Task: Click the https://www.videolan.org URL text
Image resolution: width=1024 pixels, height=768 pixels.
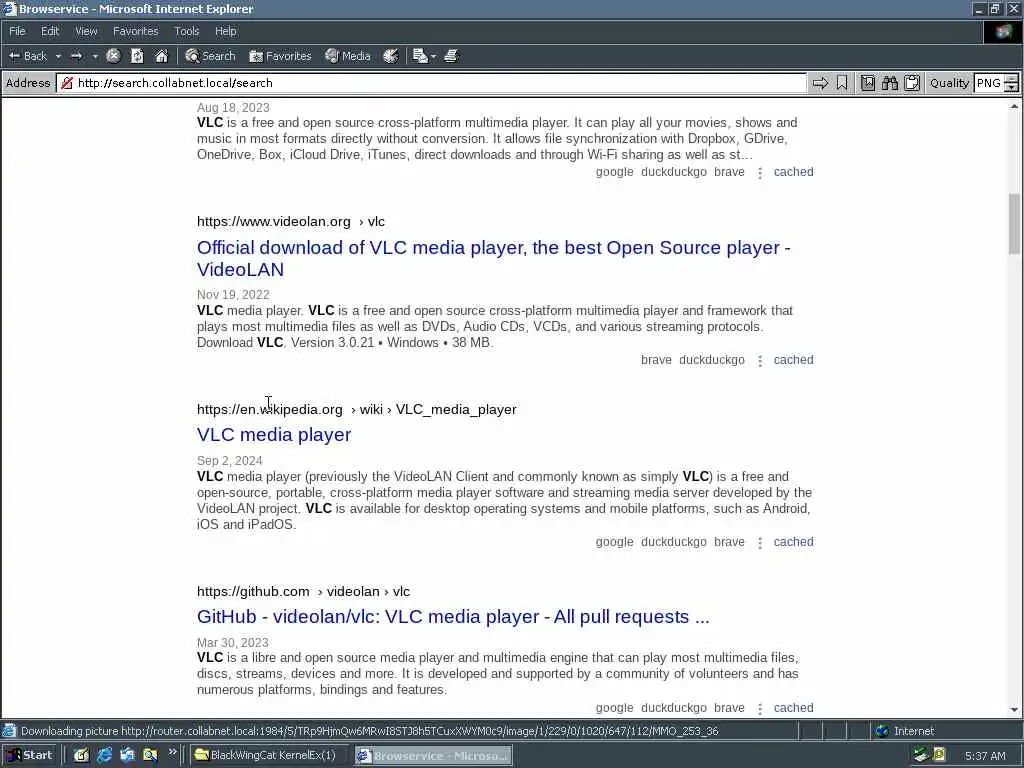Action: click(x=274, y=221)
